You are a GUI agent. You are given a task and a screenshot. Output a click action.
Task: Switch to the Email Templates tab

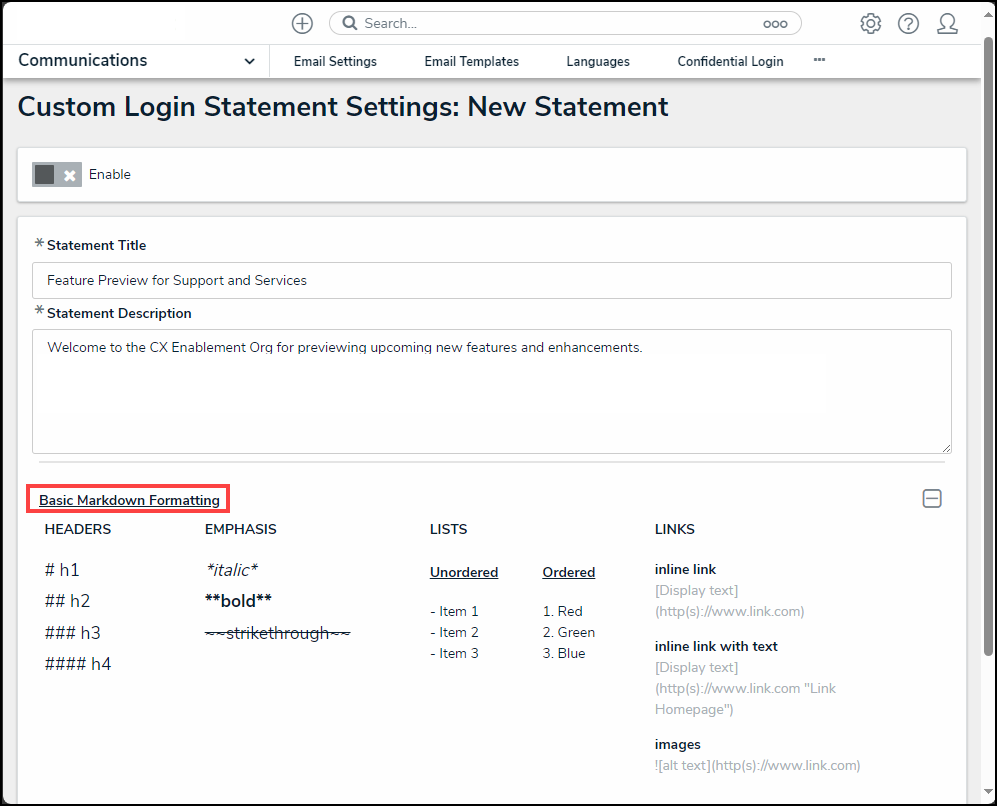point(471,61)
